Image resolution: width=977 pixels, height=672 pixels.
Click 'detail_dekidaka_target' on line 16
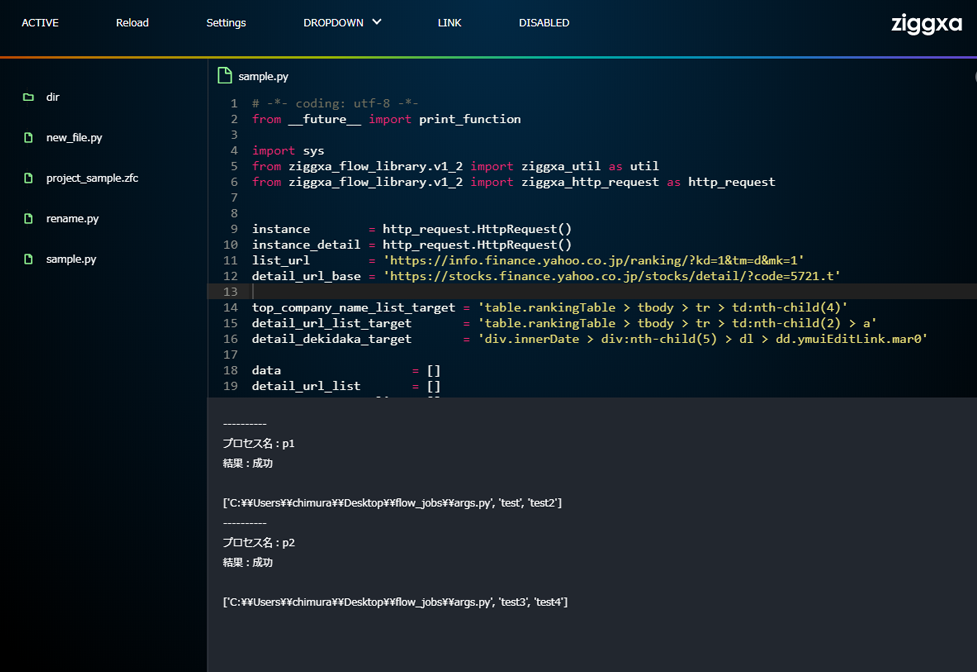(x=331, y=339)
